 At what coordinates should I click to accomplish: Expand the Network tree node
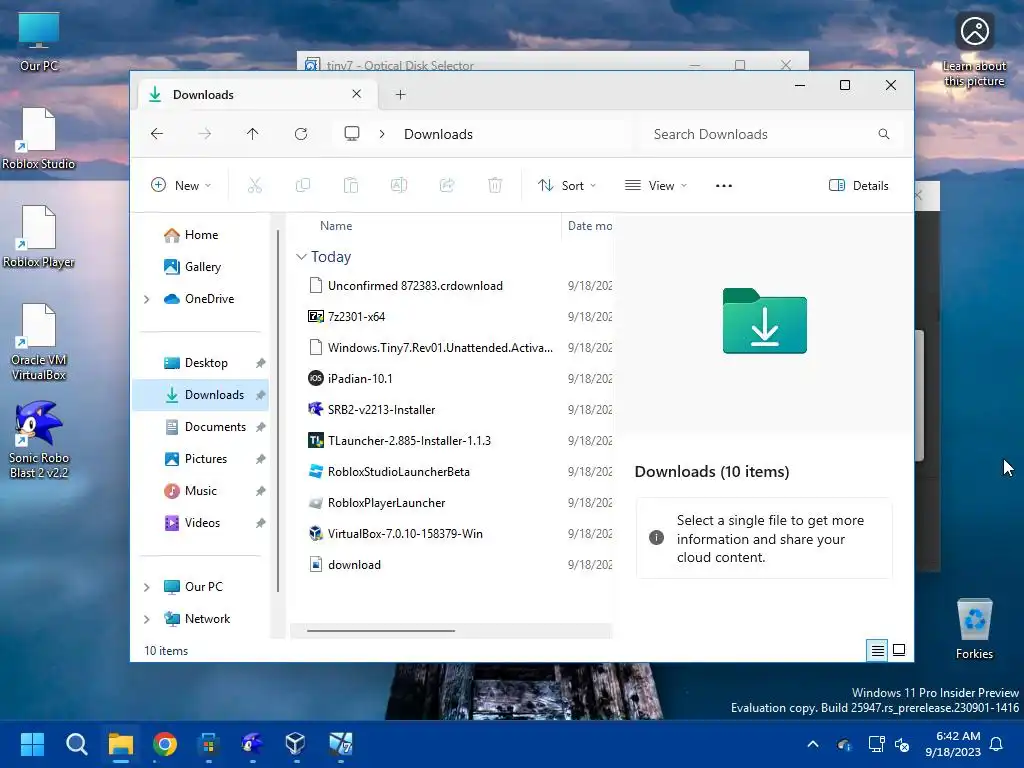[147, 619]
